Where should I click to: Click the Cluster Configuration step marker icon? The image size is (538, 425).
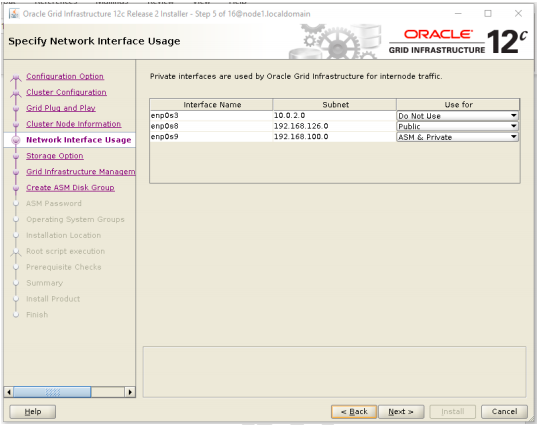[x=16, y=94]
